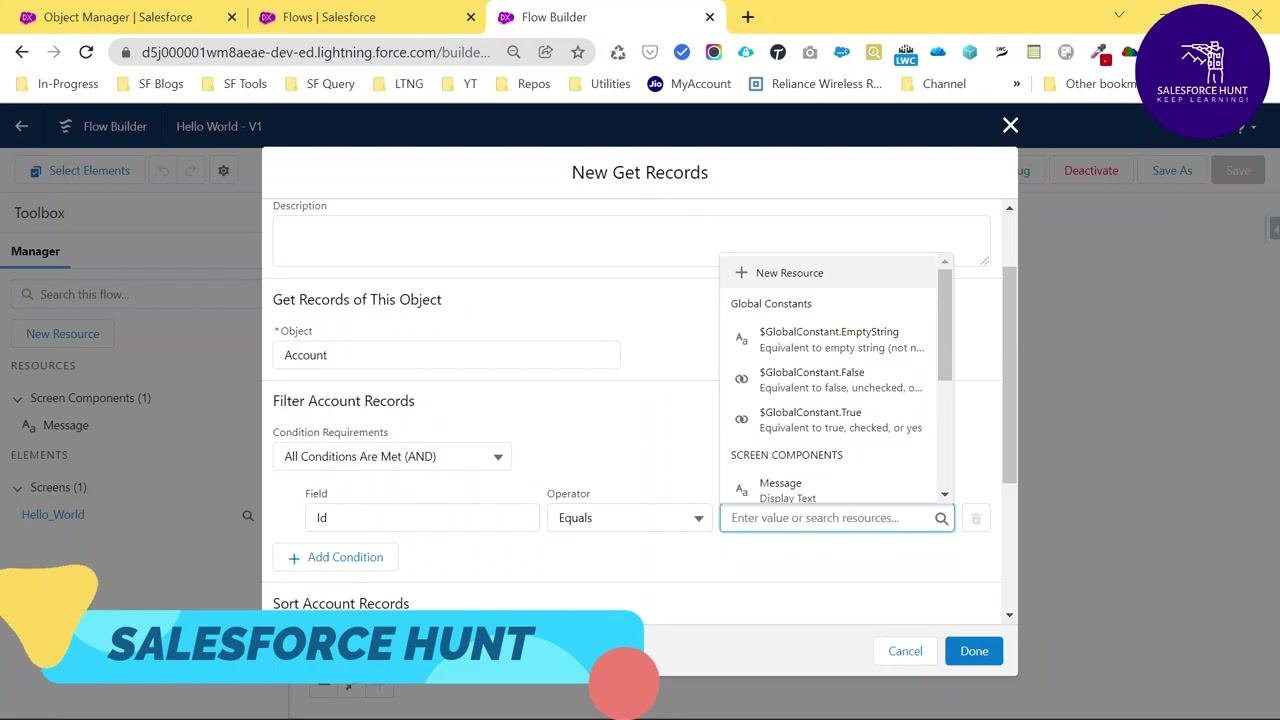Open SF Blogs bookmark folder

(150, 84)
